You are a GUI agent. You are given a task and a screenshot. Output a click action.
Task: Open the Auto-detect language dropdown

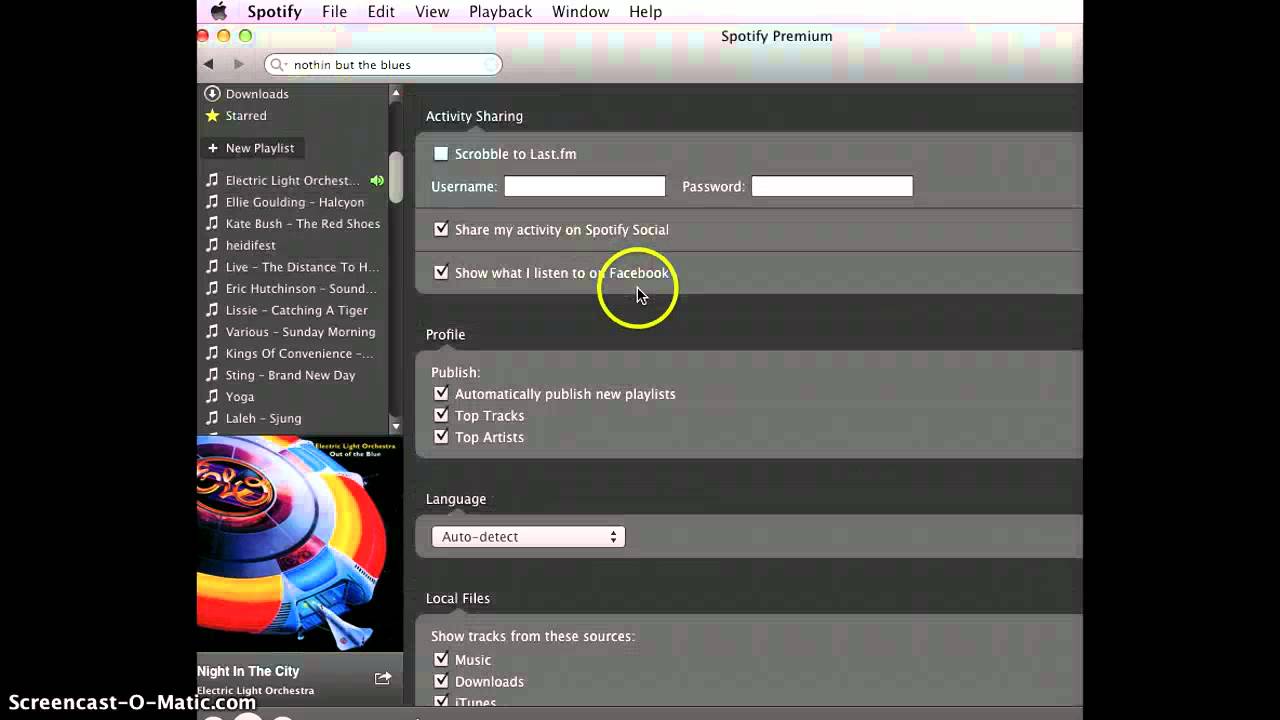[x=528, y=537]
